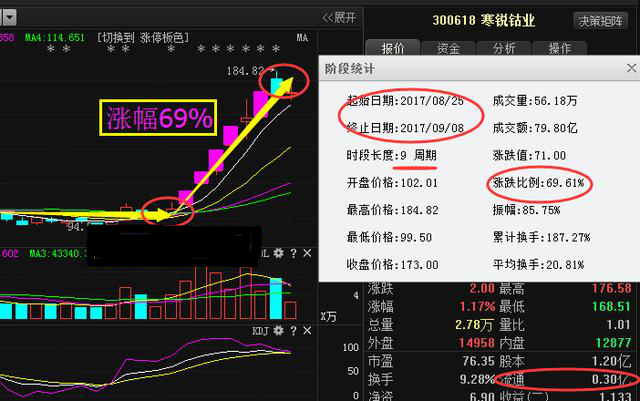
Task: Close the KDJ indicator panel
Action: [x=306, y=331]
